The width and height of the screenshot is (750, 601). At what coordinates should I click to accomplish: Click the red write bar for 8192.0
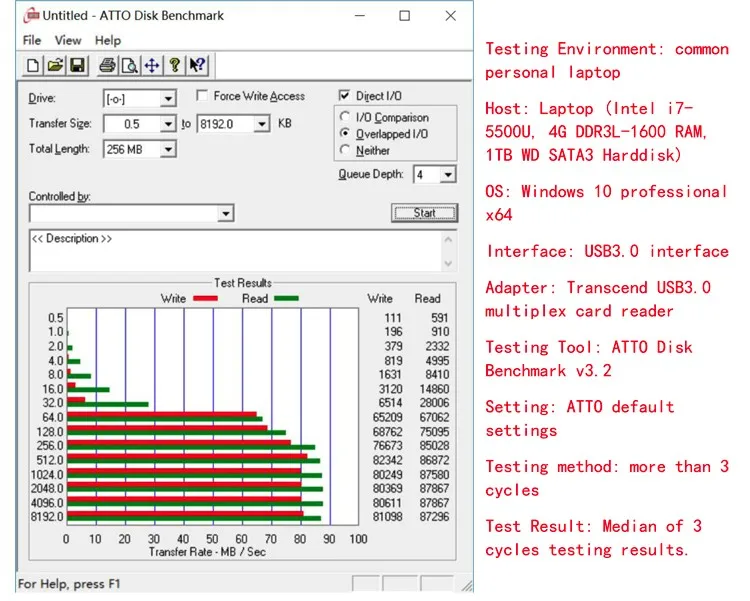click(x=185, y=514)
